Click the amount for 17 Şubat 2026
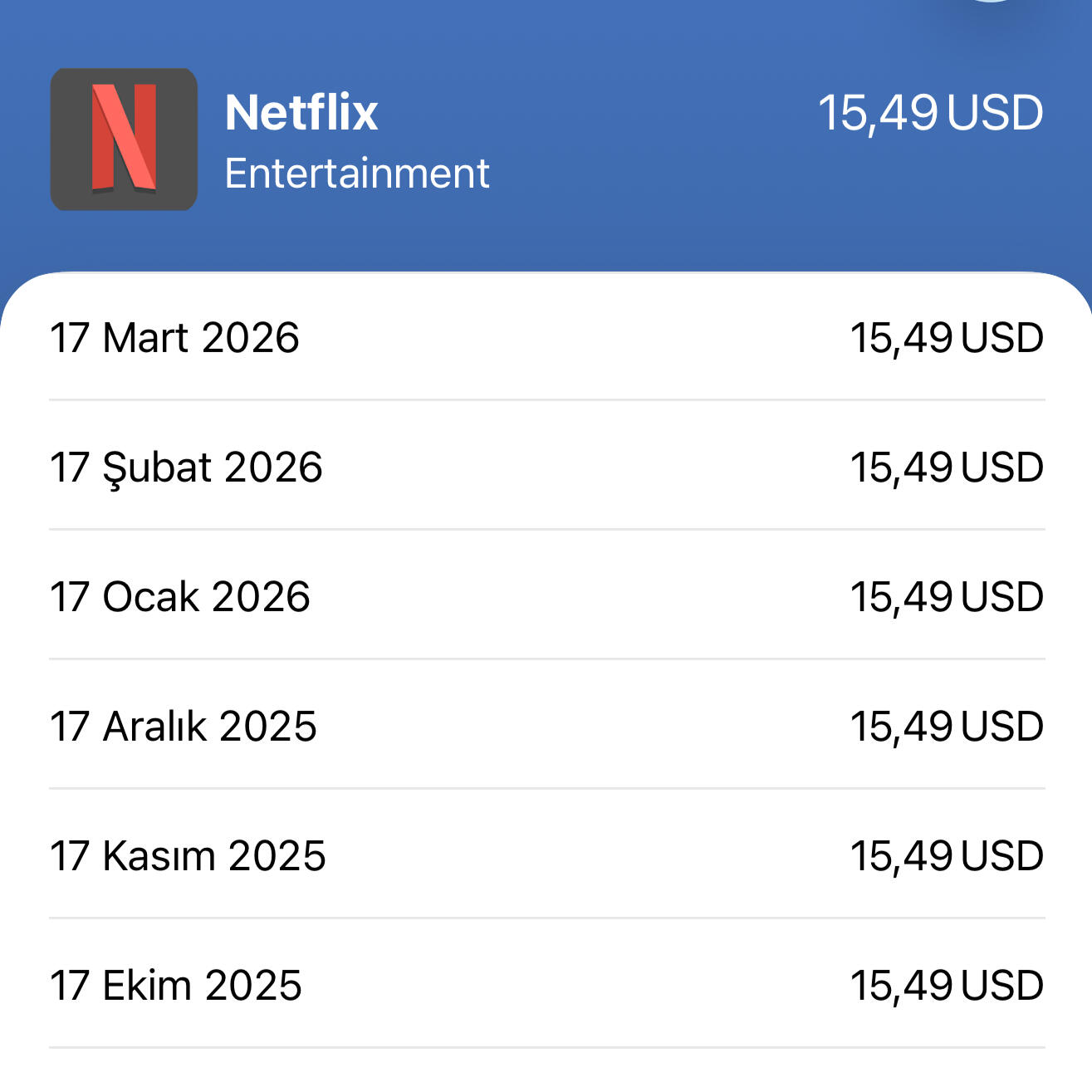Viewport: 1092px width, 1092px height. 947,468
